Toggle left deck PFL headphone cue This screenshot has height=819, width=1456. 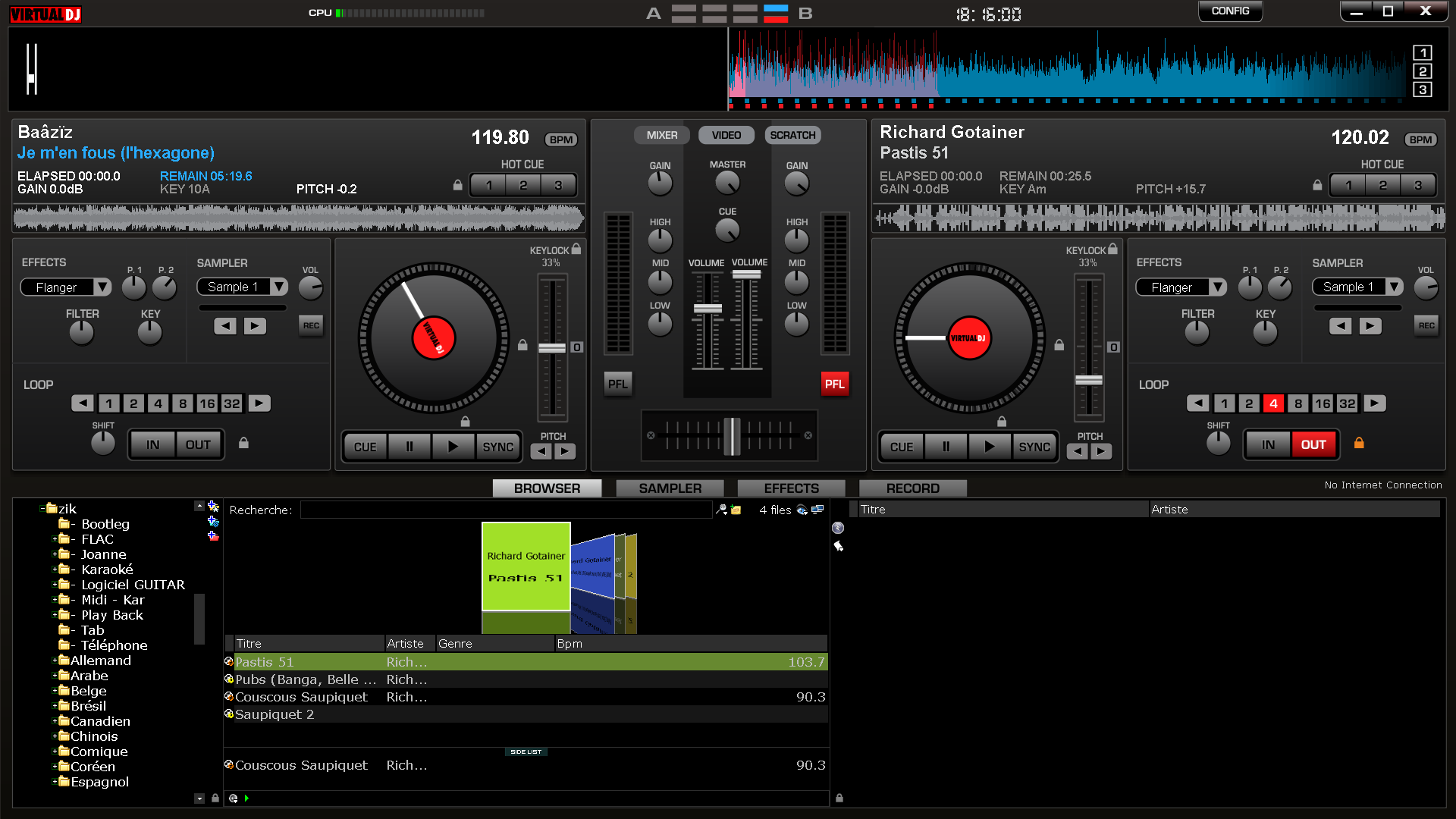(618, 384)
